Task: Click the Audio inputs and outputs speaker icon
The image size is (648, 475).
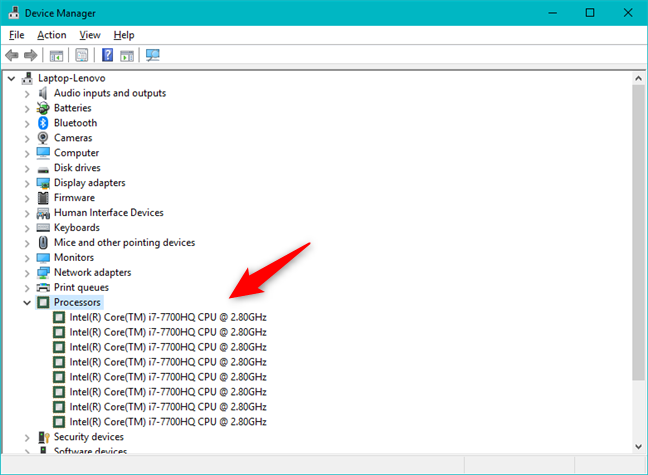Action: (43, 93)
